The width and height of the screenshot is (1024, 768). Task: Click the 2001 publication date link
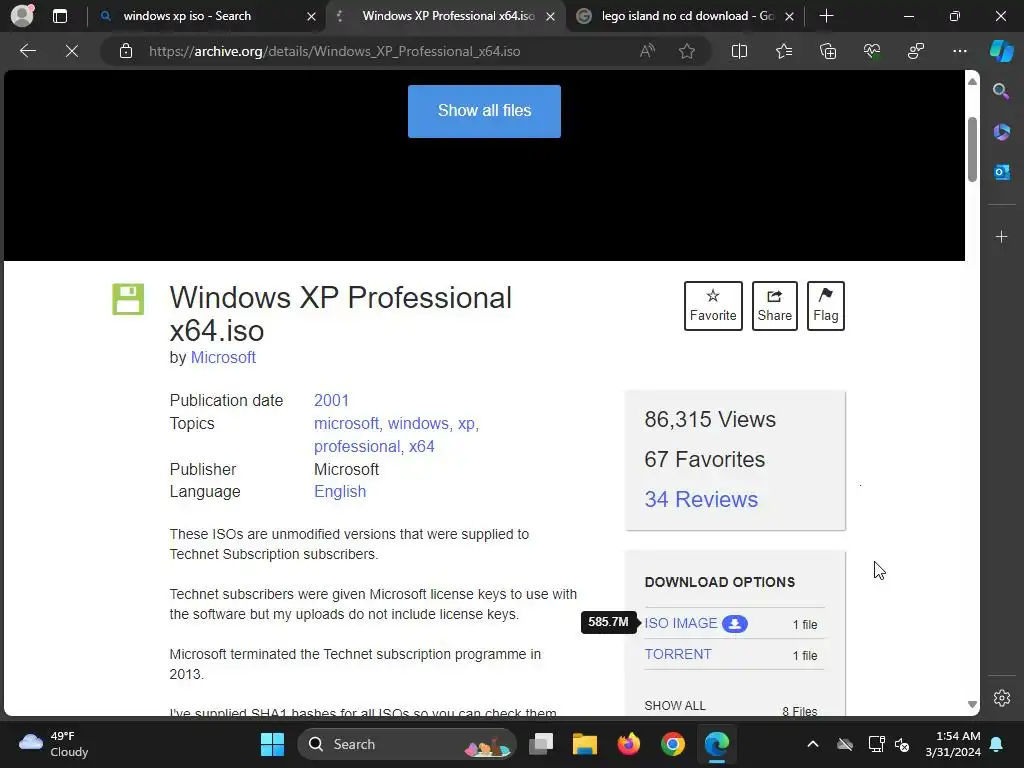[x=331, y=400]
